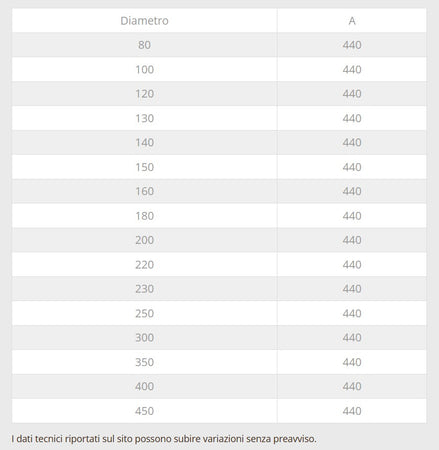Select the diameter 230 cell
Screen dimensions: 439x450
[144, 289]
